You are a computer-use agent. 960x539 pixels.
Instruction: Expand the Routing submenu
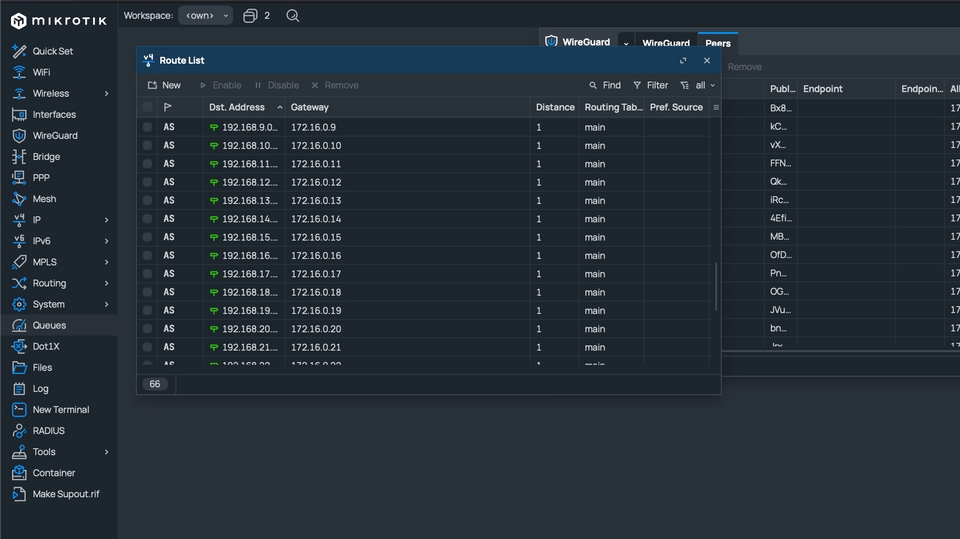click(107, 284)
